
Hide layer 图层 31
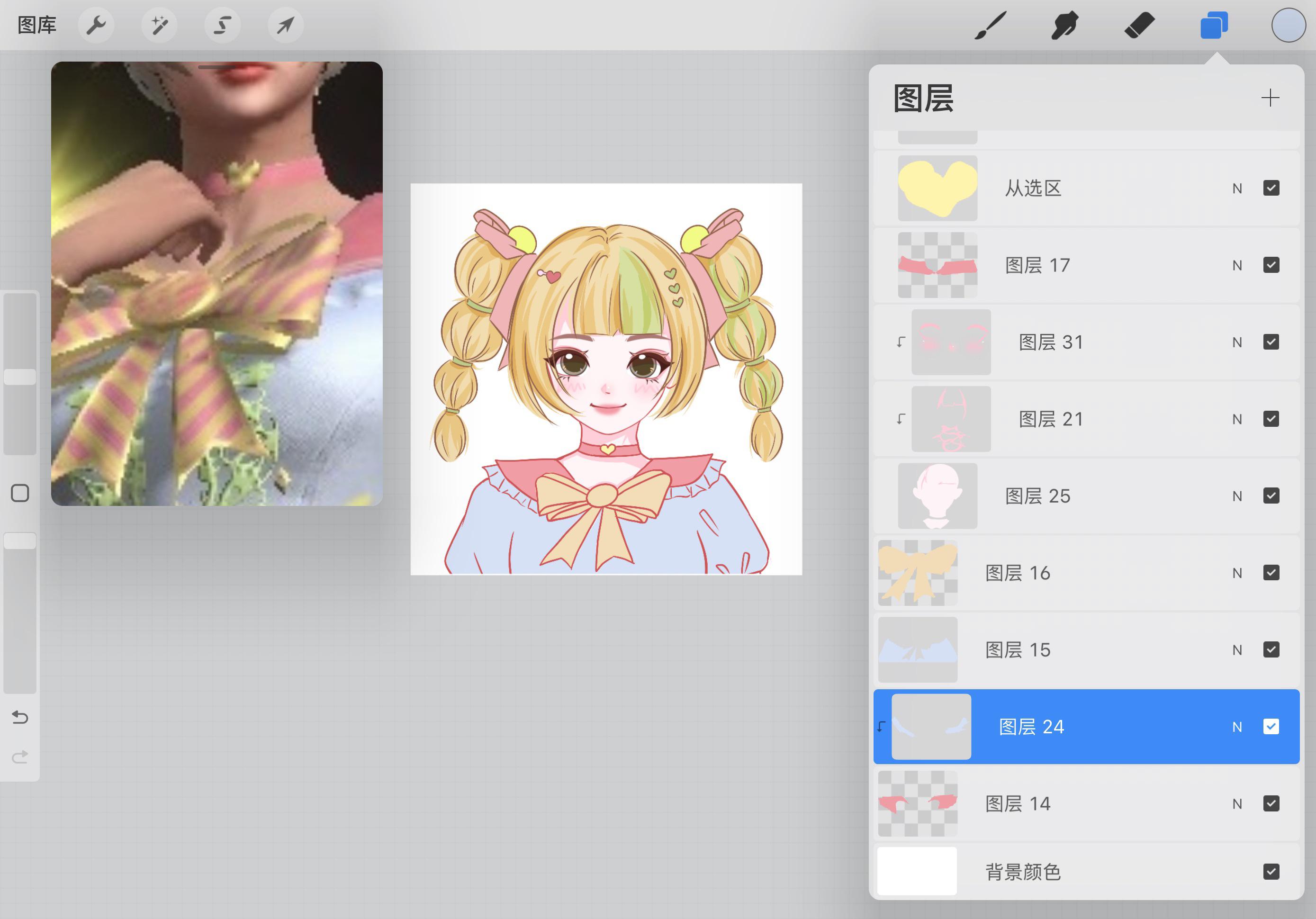1271,342
